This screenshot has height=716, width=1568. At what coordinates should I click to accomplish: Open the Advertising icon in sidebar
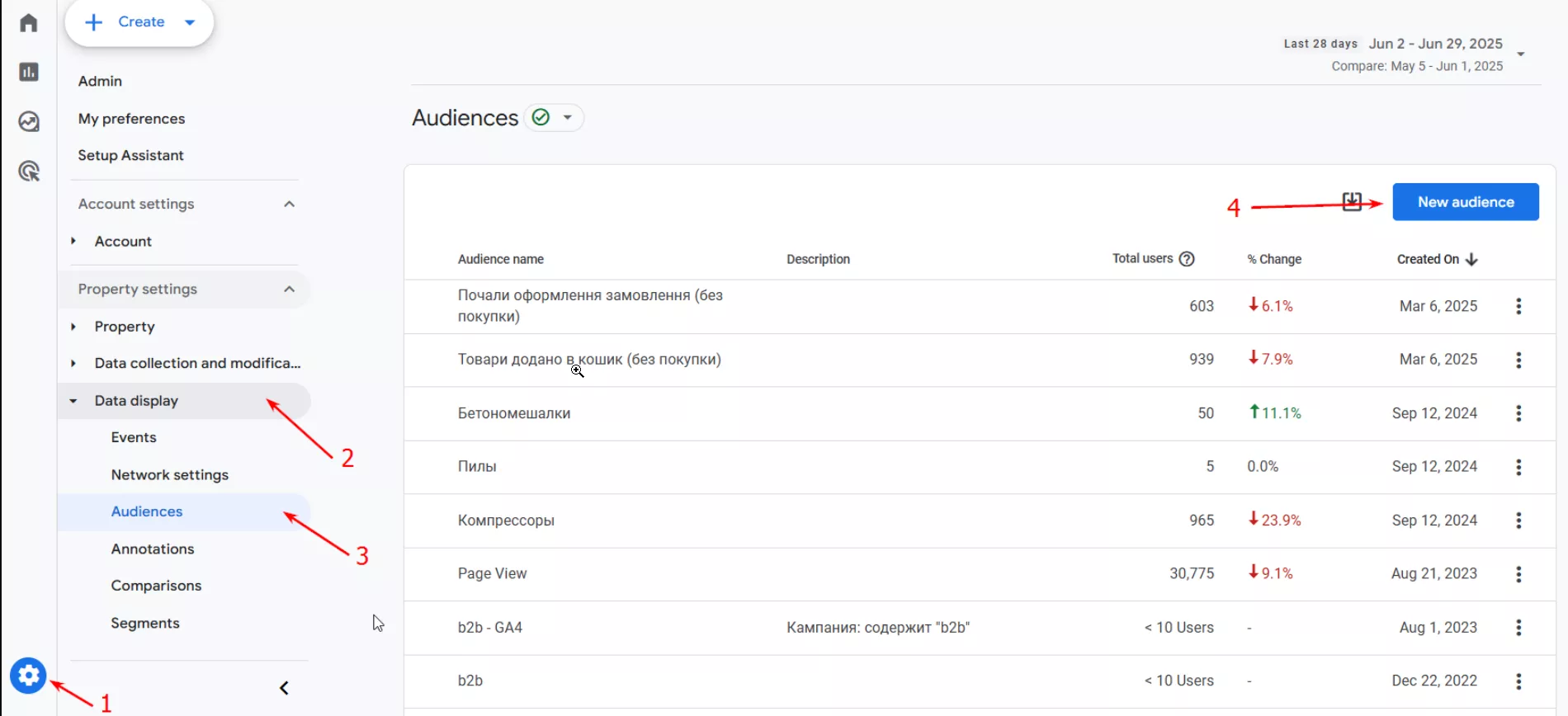pyautogui.click(x=29, y=172)
